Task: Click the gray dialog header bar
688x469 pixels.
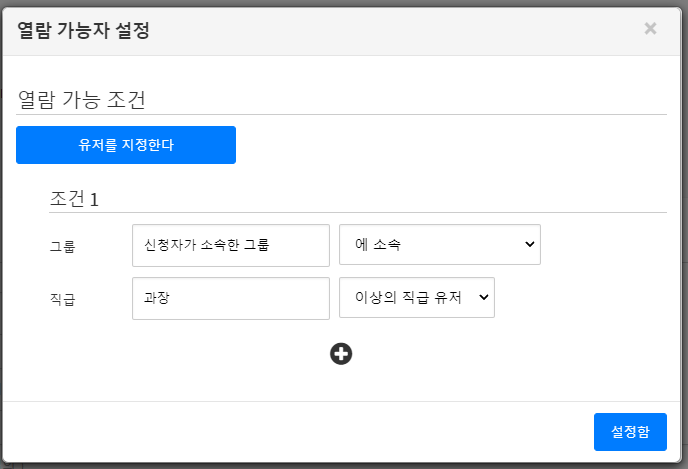Action: click(x=400, y=29)
